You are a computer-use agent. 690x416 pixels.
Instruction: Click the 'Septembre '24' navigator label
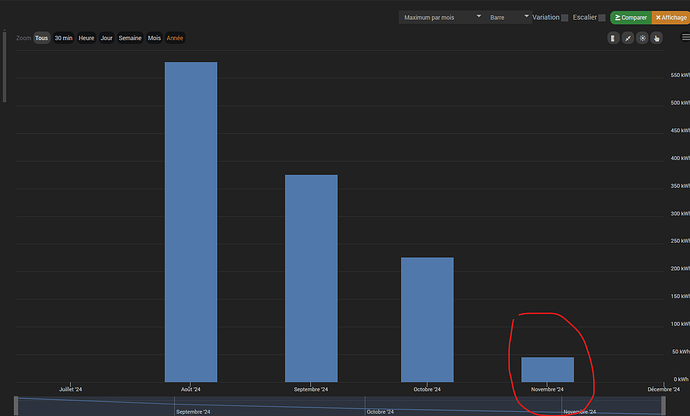(193, 412)
